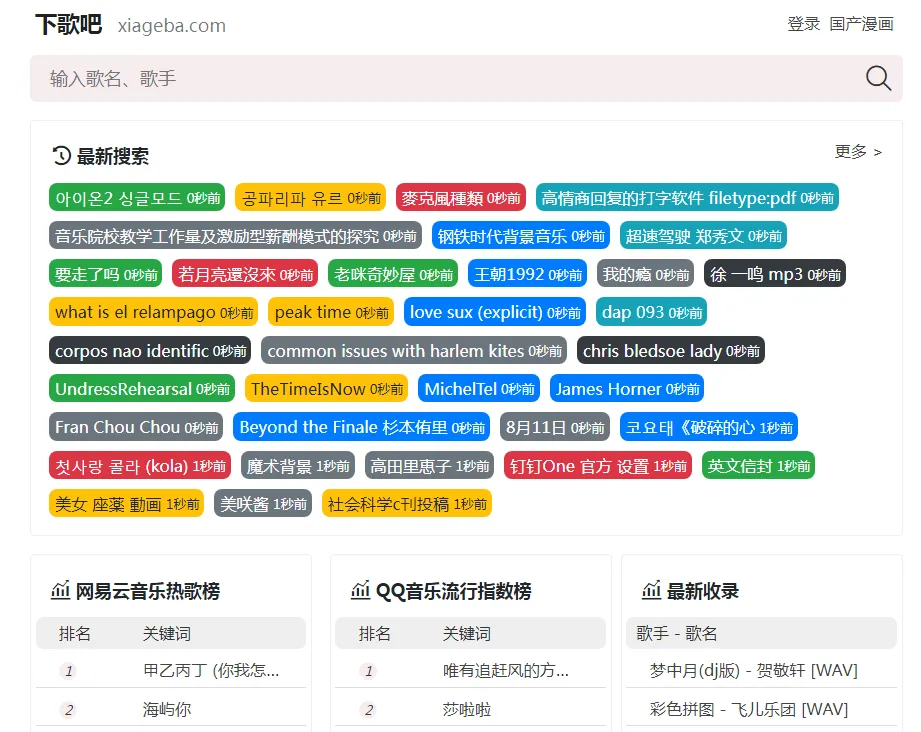Click the what is el relampago tag
The width and height of the screenshot is (921, 732).
click(x=154, y=312)
